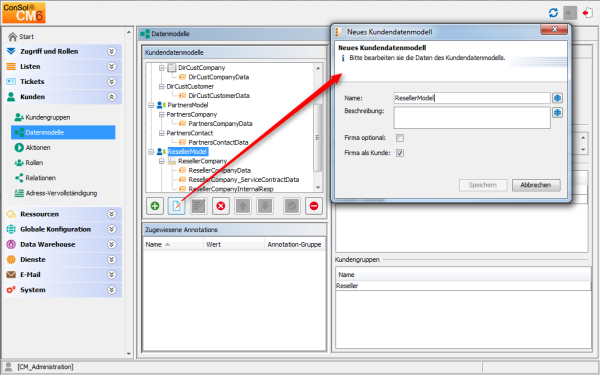Image resolution: width=600 pixels, height=375 pixels.
Task: Select ResellerModel tree node
Action: coord(188,152)
